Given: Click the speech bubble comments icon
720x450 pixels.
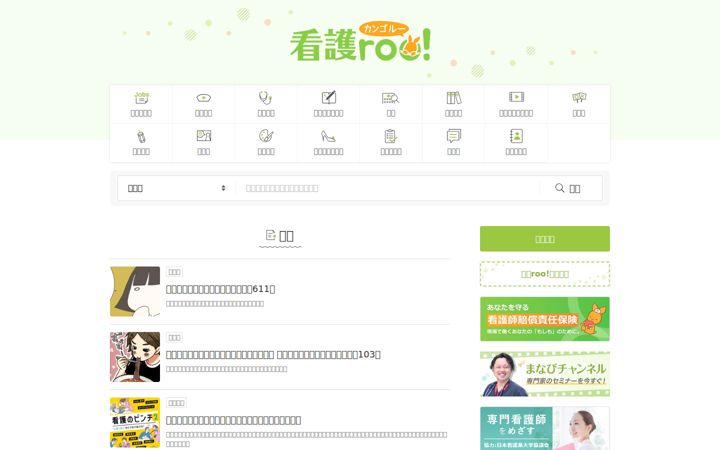Looking at the screenshot, I should point(454,136).
